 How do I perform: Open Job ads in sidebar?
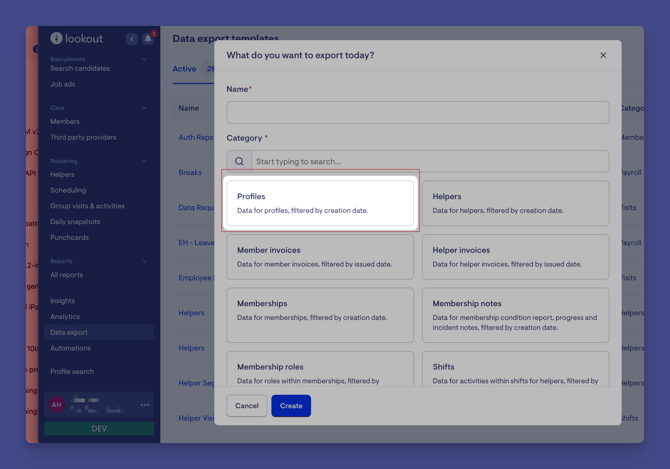(62, 84)
